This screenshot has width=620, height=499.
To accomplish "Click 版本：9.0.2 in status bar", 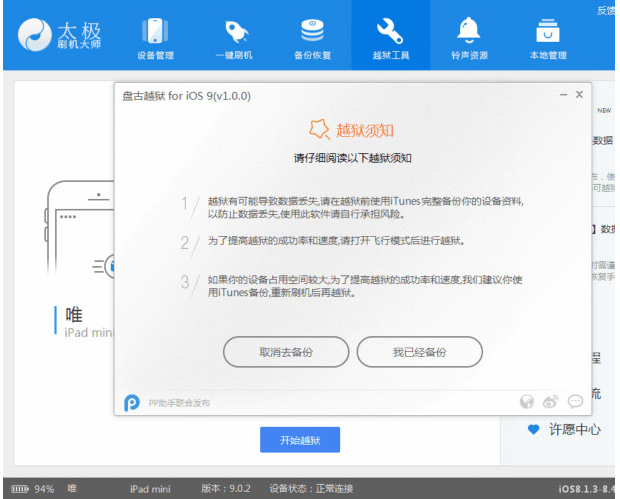I will pos(226,489).
